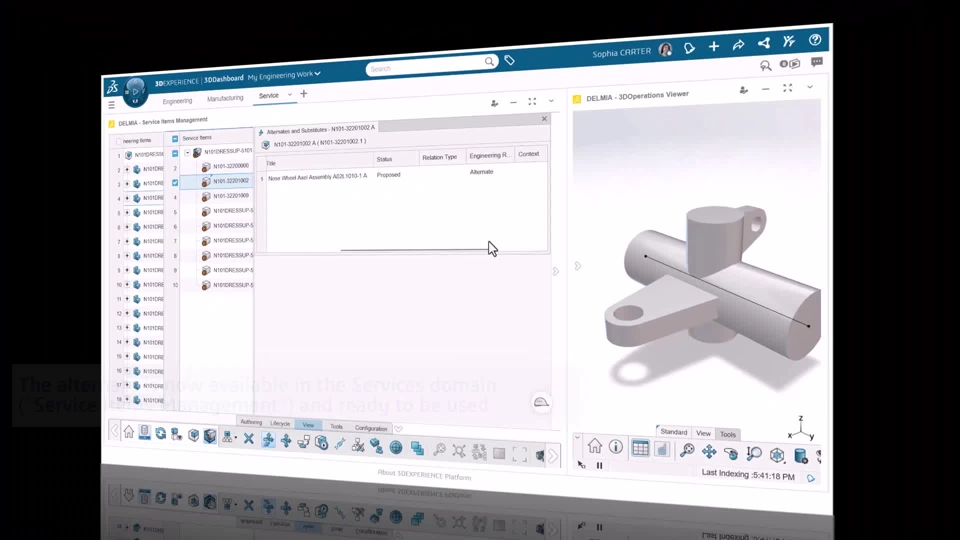This screenshot has height=540, width=960.
Task: Click the magnifier zoom icon in Service Items toolbar
Action: (439, 450)
